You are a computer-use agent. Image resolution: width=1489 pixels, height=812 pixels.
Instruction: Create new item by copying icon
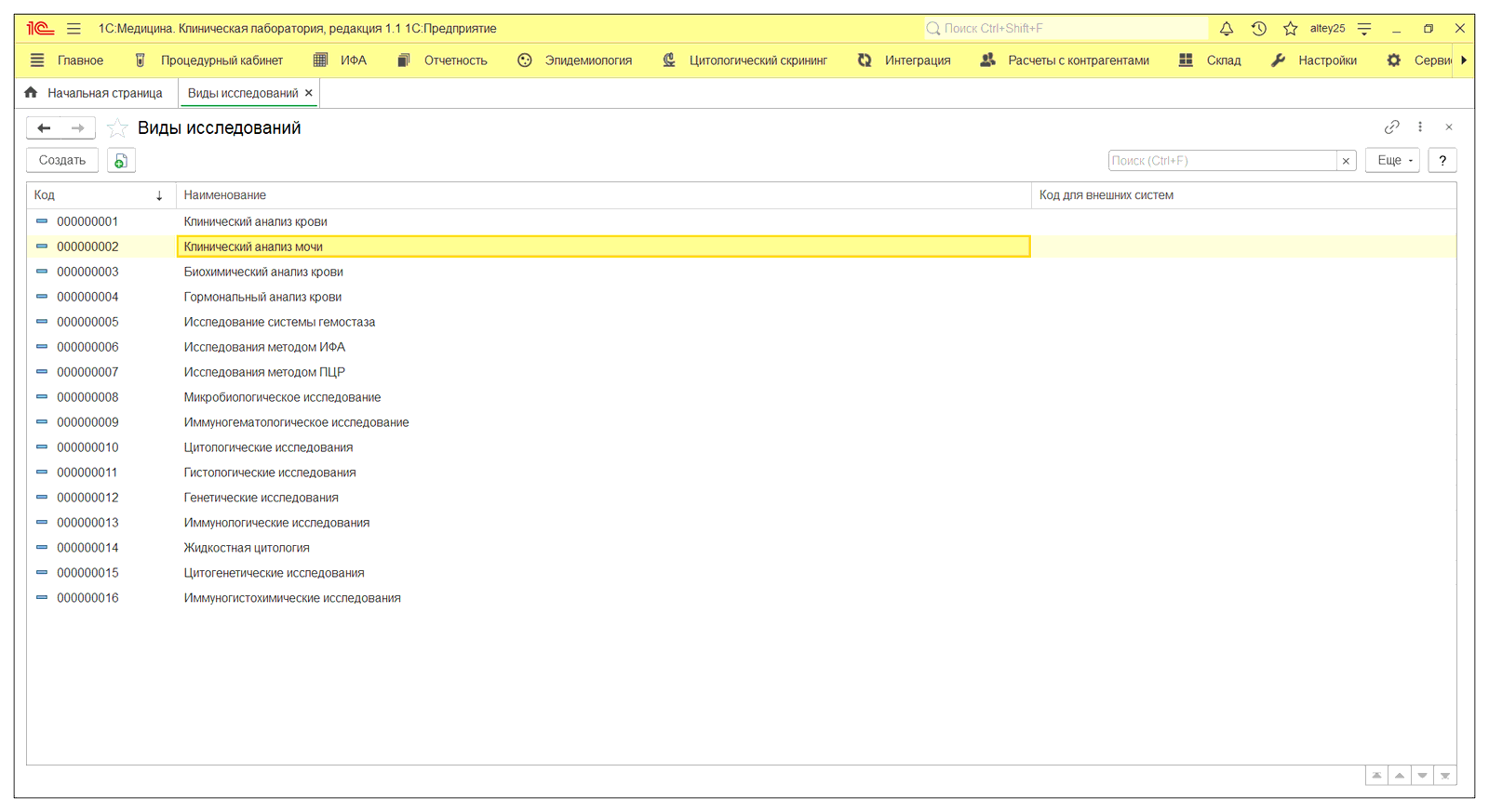click(x=121, y=160)
